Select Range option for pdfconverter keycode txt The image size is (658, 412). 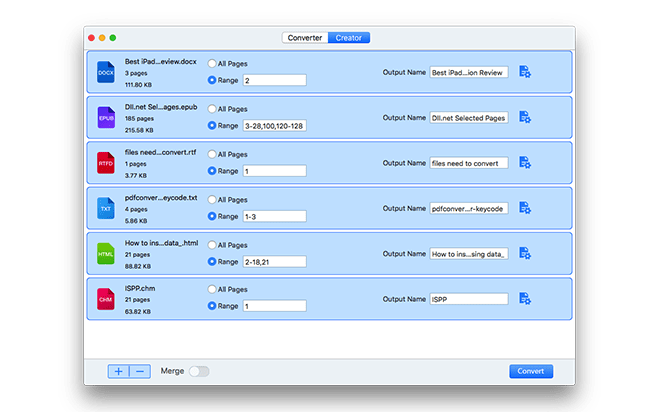tap(212, 216)
